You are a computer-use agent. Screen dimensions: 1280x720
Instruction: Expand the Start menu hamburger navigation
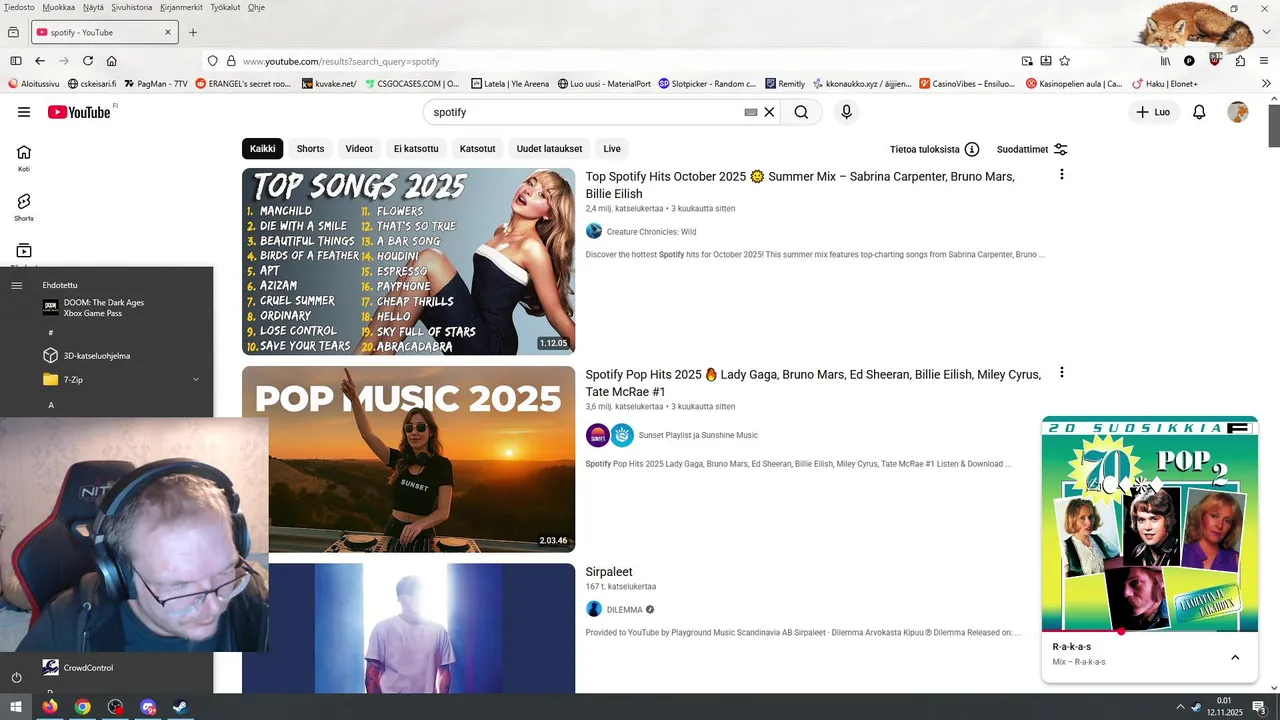[16, 285]
